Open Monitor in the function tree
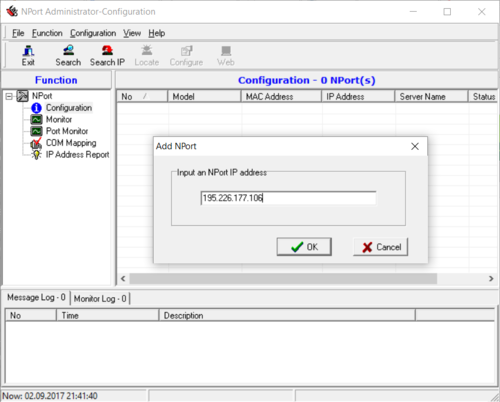 click(x=59, y=119)
